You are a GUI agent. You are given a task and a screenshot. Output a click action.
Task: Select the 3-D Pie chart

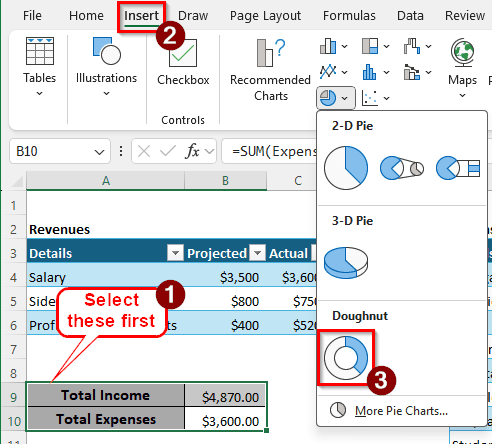(x=346, y=262)
